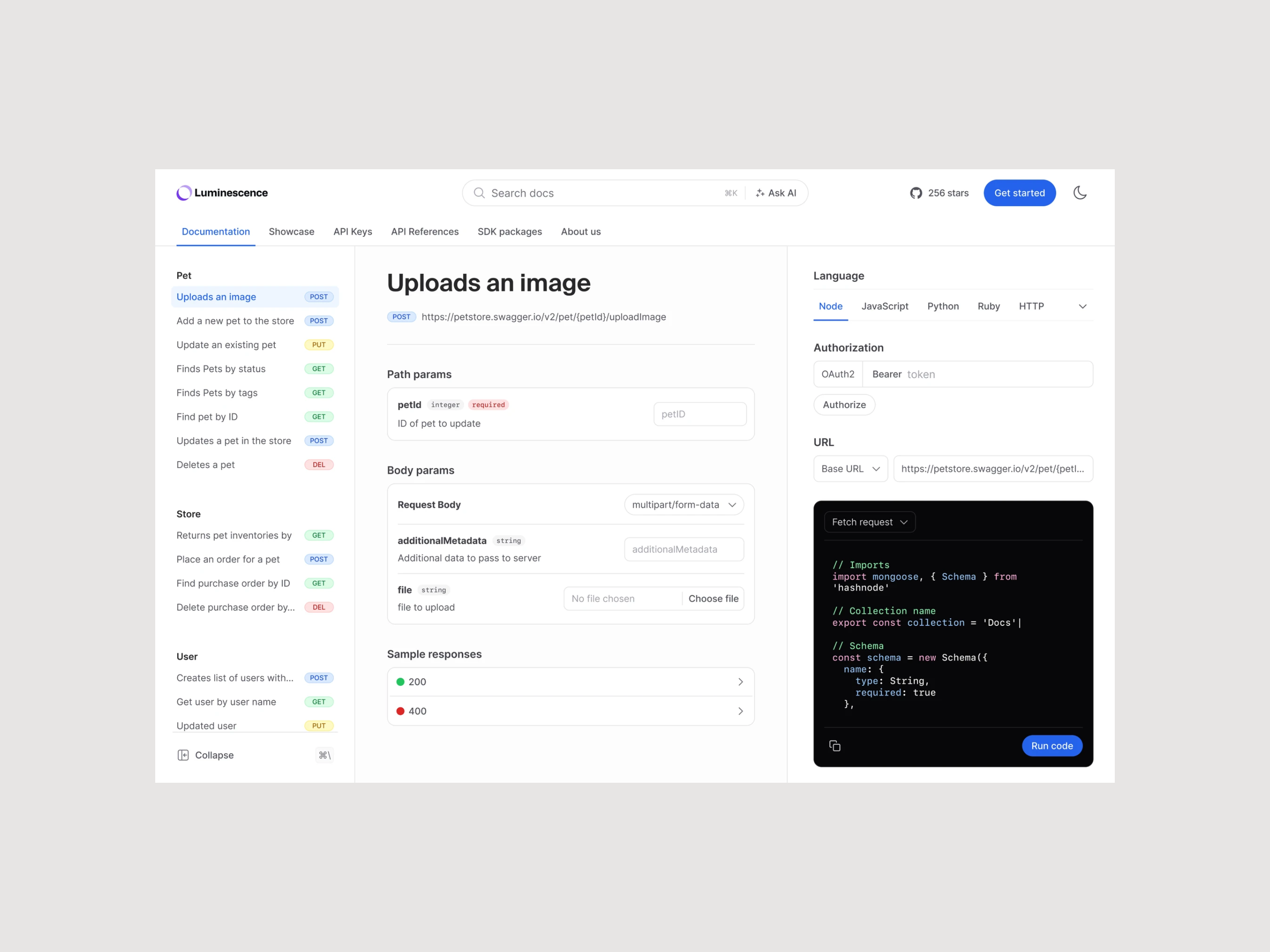The image size is (1270, 952).
Task: Click the Luminescence logo icon
Action: [x=184, y=193]
